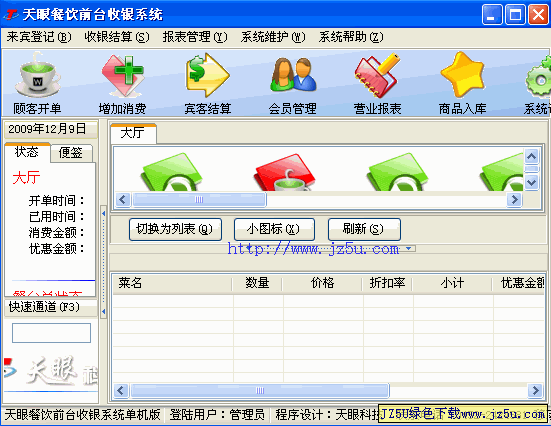This screenshot has width=551, height=426.
Task: Open the 系统维护(W) menu
Action: point(273,37)
